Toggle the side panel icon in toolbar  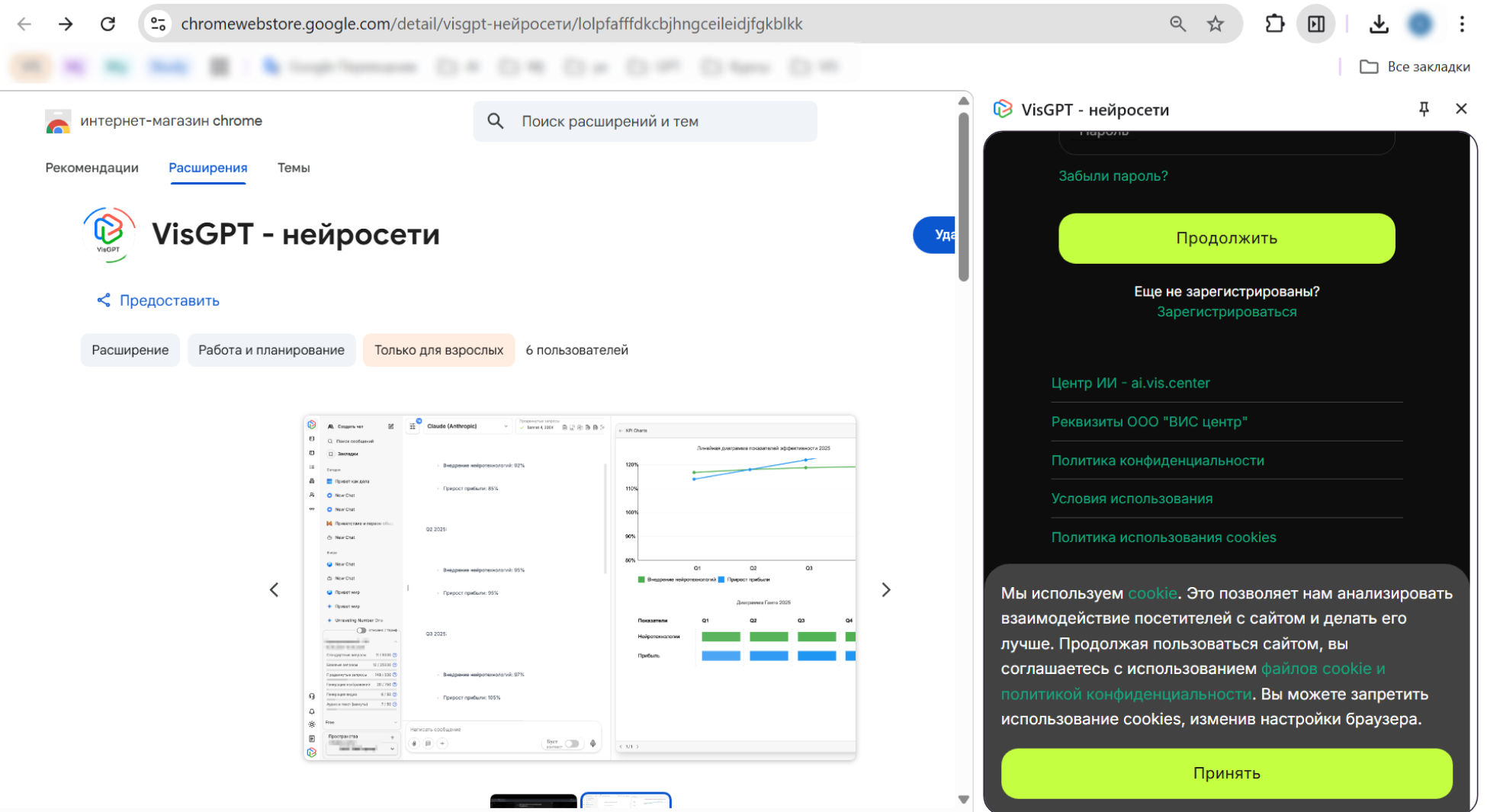pos(1316,24)
